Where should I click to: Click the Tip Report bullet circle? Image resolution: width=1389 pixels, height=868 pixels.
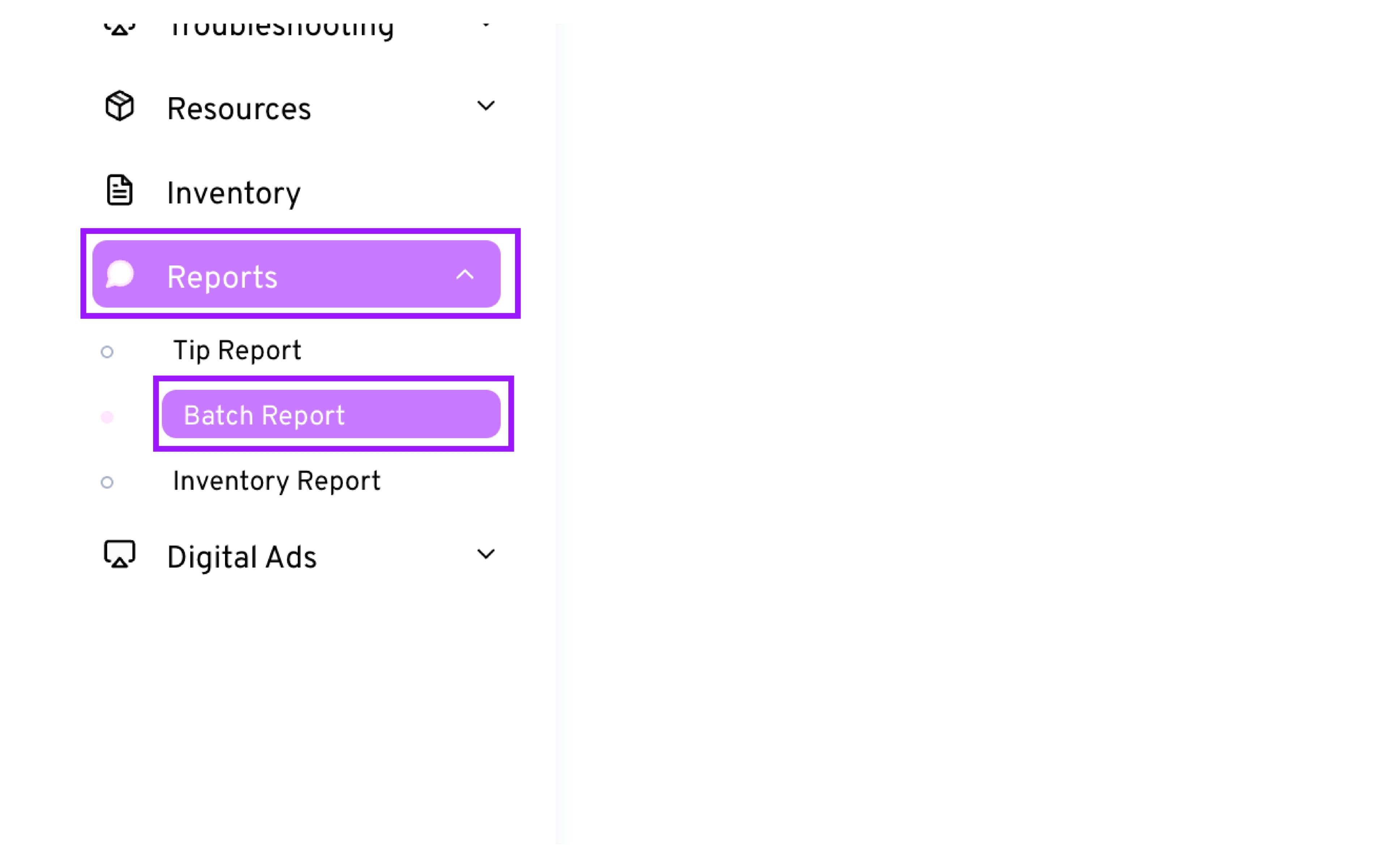click(107, 351)
